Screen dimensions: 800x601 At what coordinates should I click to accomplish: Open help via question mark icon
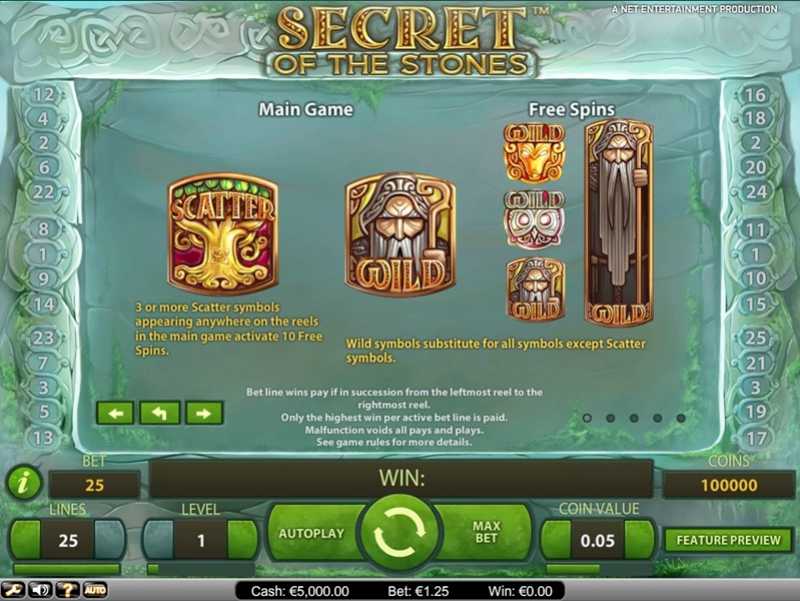(x=67, y=590)
